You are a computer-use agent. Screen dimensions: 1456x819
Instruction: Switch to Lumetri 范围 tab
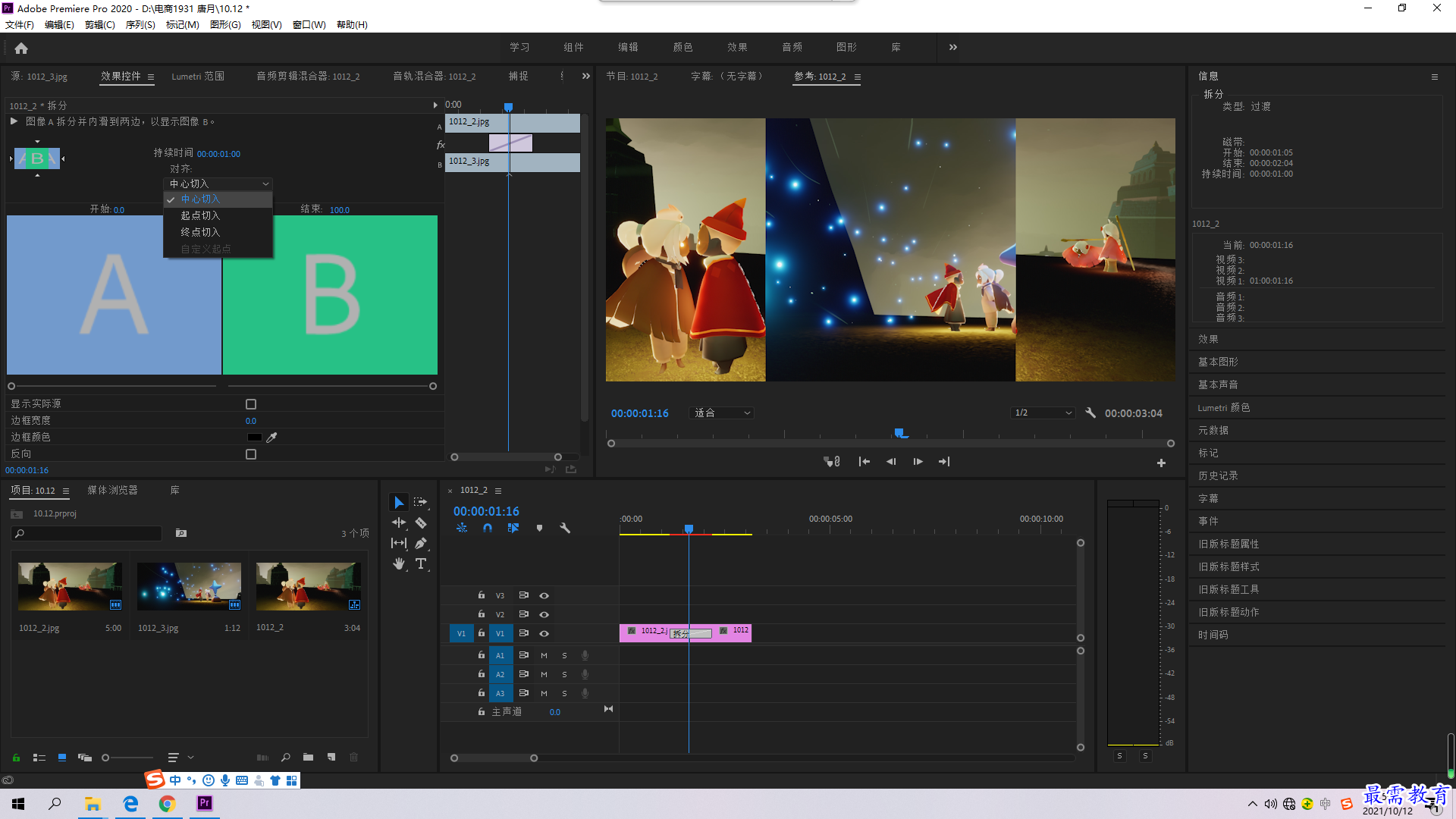pos(198,77)
